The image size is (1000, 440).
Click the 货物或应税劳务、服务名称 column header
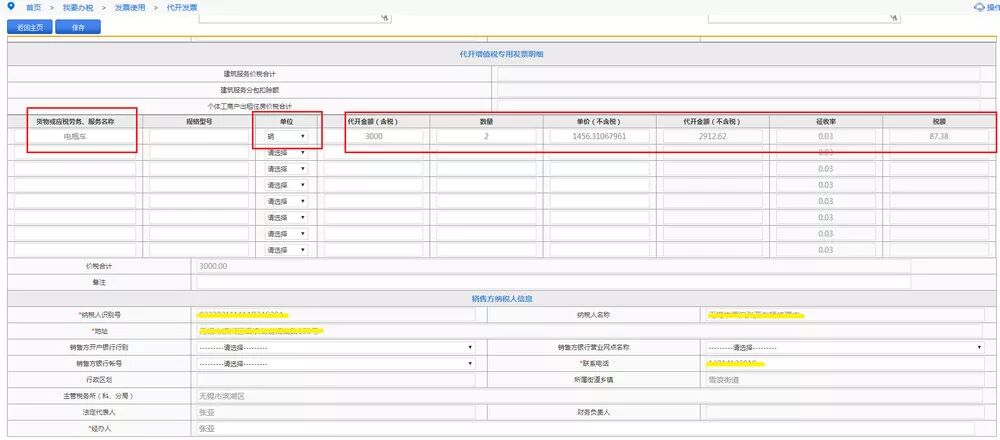(75, 121)
